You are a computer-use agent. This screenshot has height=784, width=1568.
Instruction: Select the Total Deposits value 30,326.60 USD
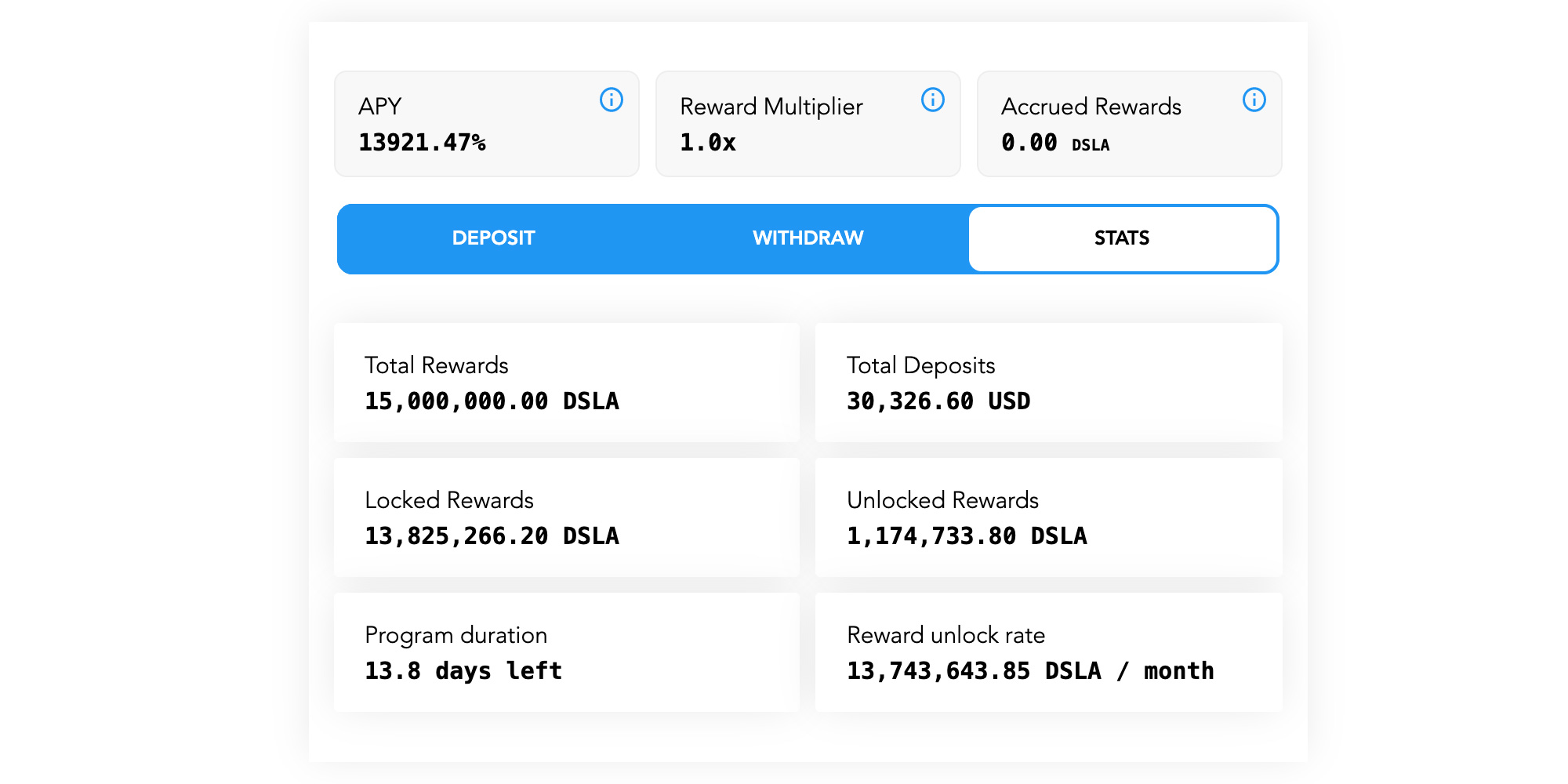[938, 401]
